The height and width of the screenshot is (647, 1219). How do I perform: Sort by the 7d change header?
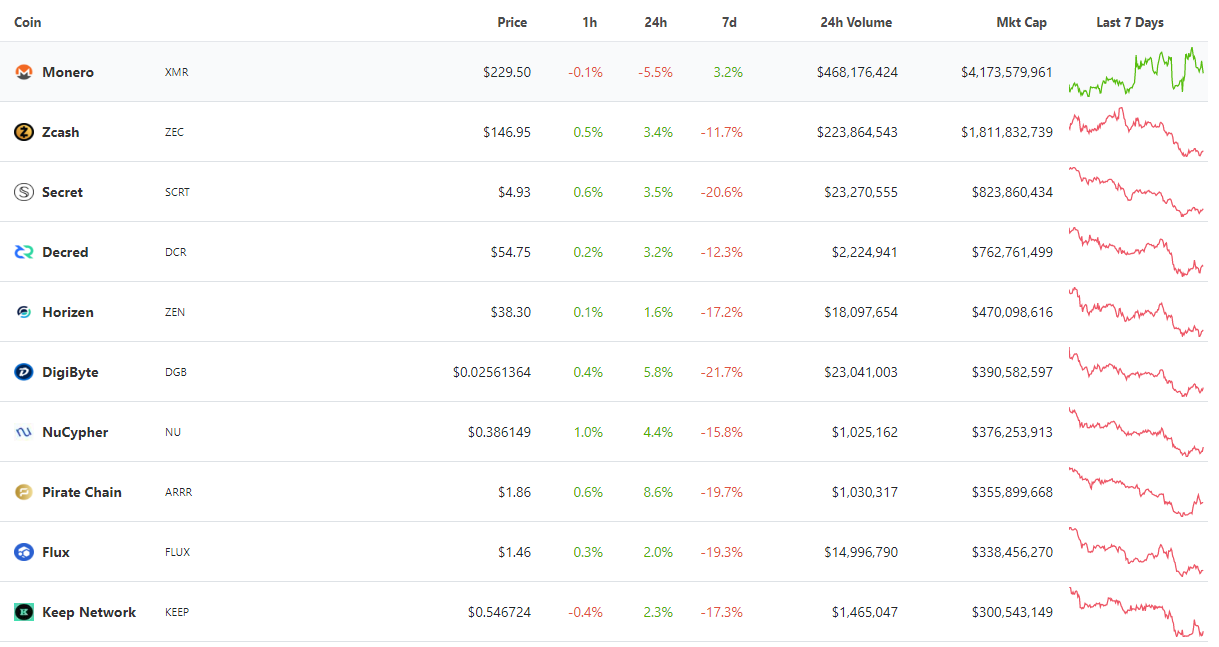click(729, 22)
